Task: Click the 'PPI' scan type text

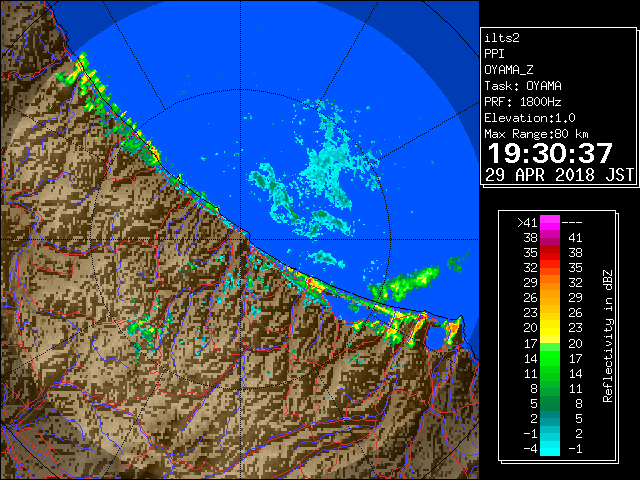Action: [494, 54]
